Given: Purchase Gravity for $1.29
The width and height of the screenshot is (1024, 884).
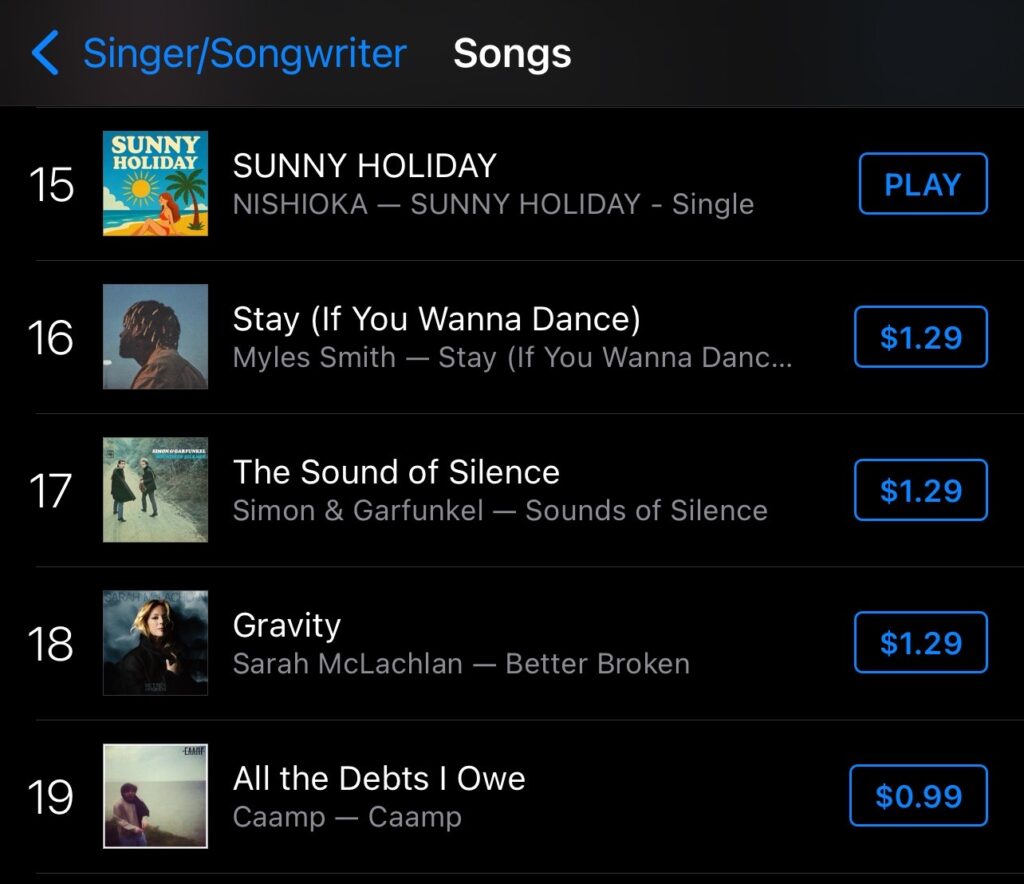Looking at the screenshot, I should (920, 643).
